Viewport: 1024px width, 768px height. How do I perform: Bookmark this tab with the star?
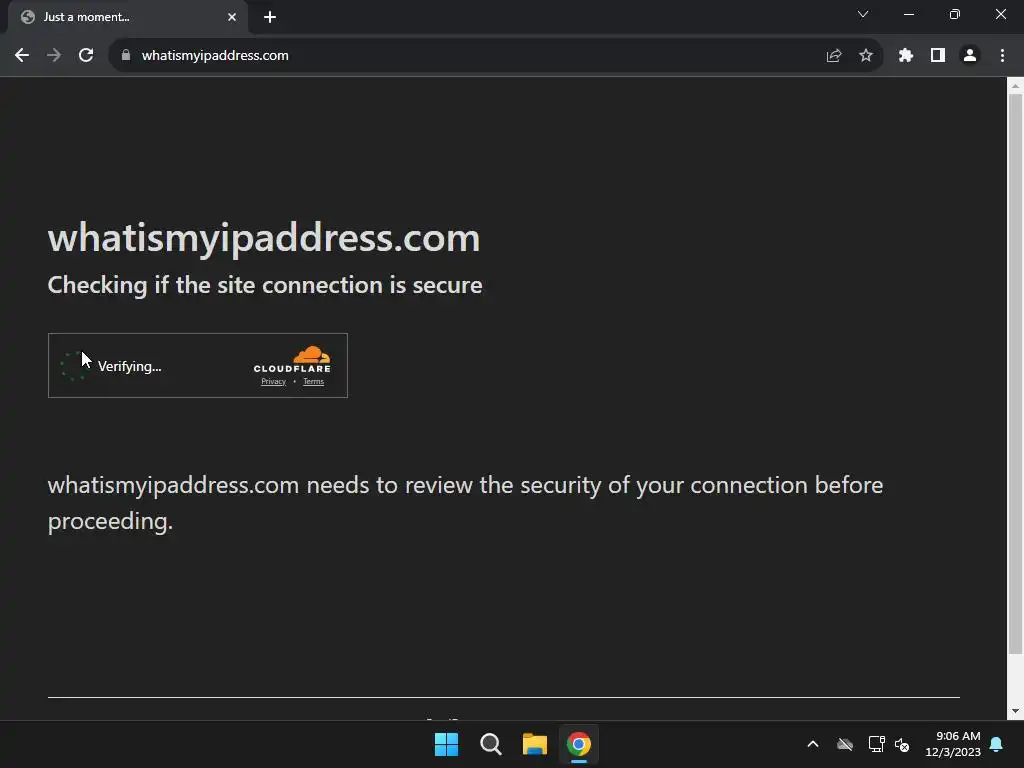866,56
